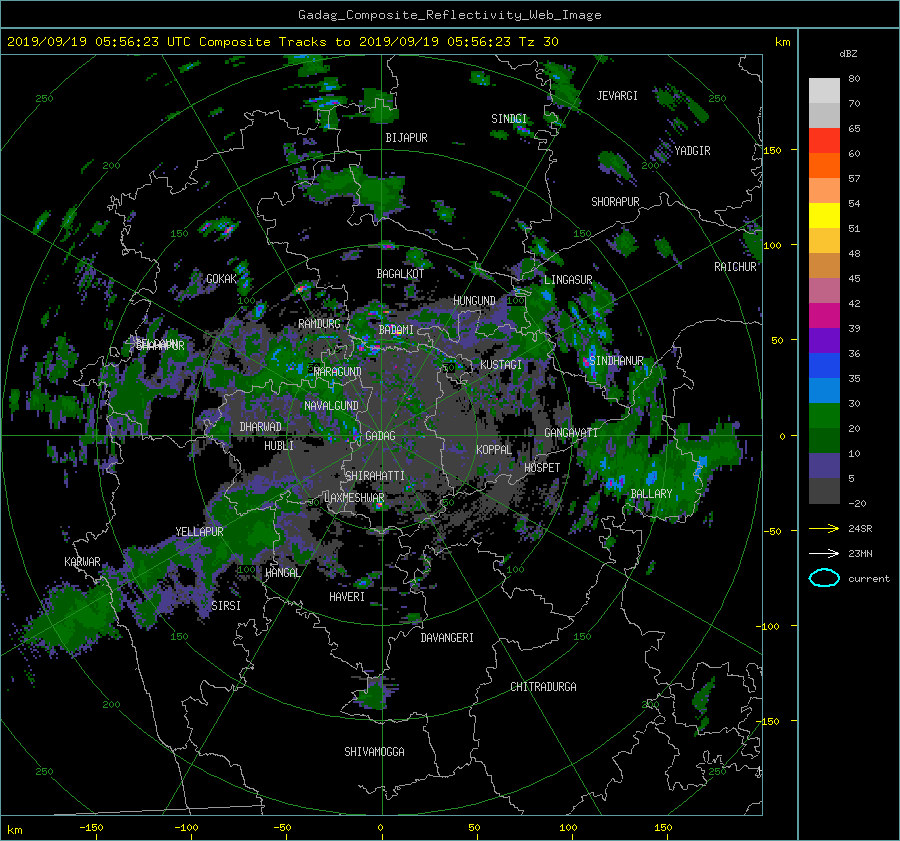900x841 pixels.
Task: Select the purple 39 dBZ legend swatch
Action: (824, 340)
